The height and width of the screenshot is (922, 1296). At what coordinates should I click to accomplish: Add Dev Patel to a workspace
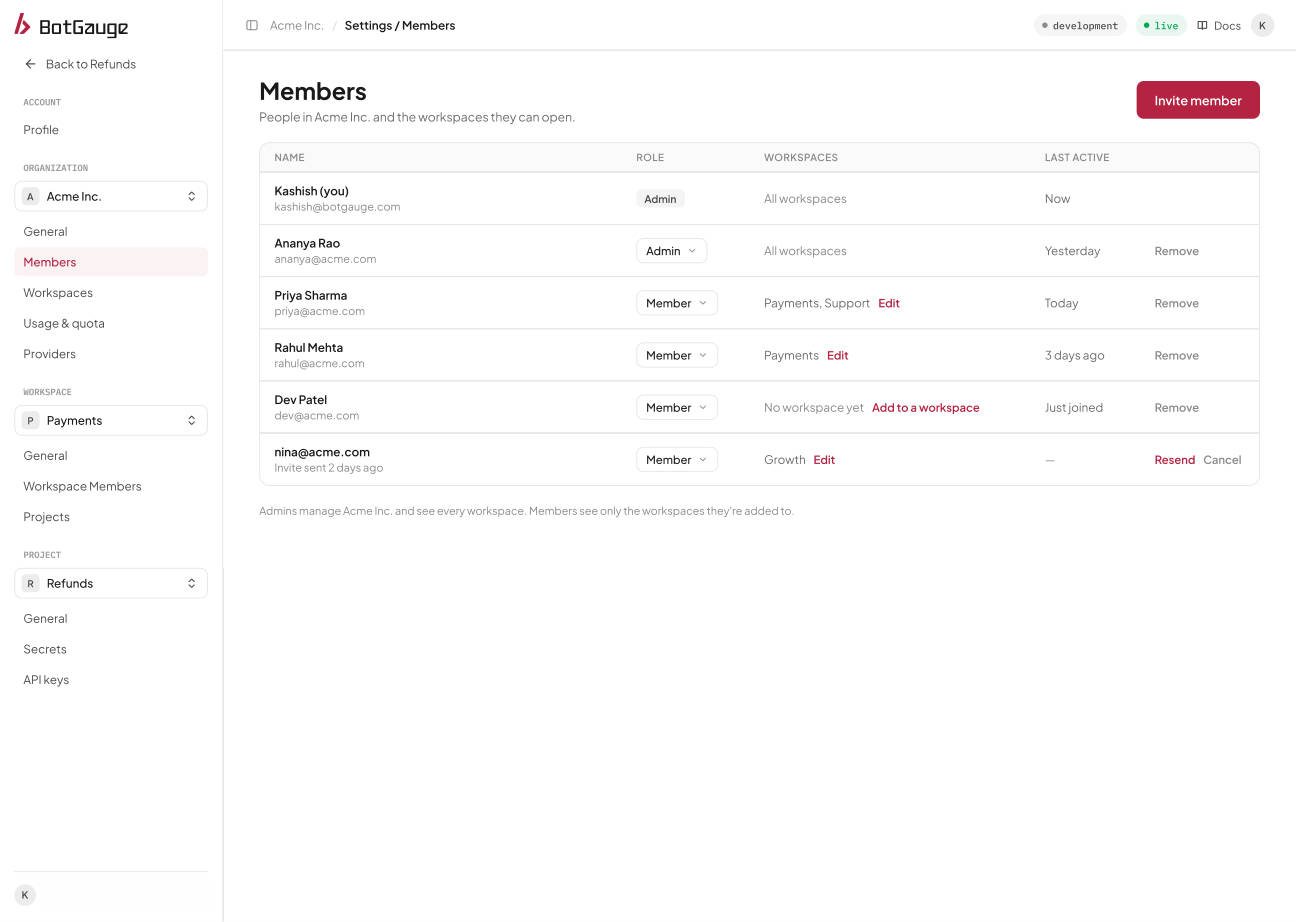point(926,408)
